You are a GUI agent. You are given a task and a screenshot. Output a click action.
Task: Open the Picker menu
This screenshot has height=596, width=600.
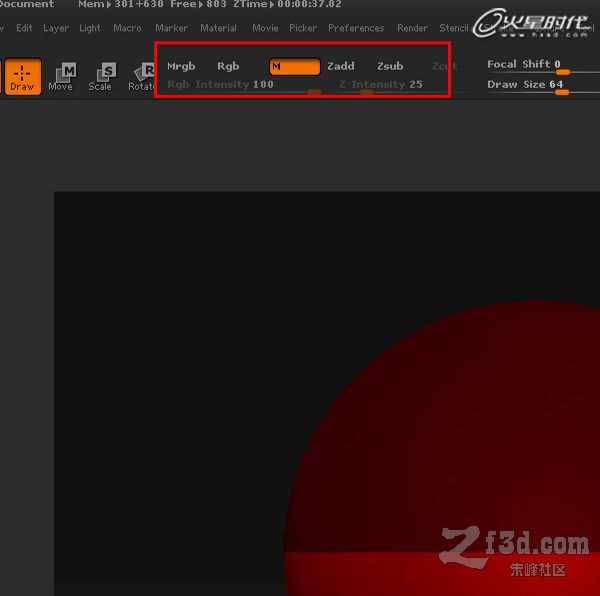(x=303, y=28)
